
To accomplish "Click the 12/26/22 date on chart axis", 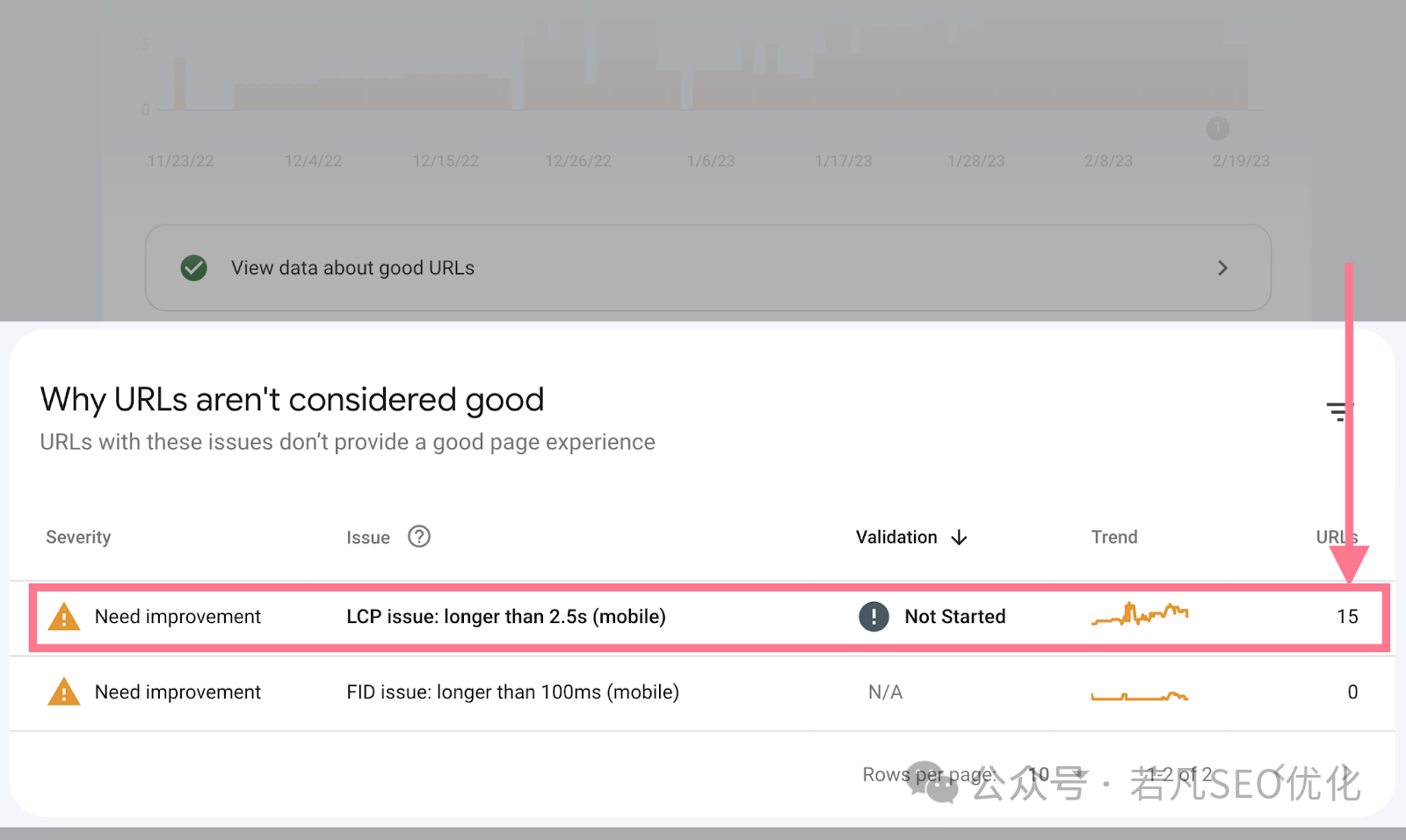I will (578, 161).
